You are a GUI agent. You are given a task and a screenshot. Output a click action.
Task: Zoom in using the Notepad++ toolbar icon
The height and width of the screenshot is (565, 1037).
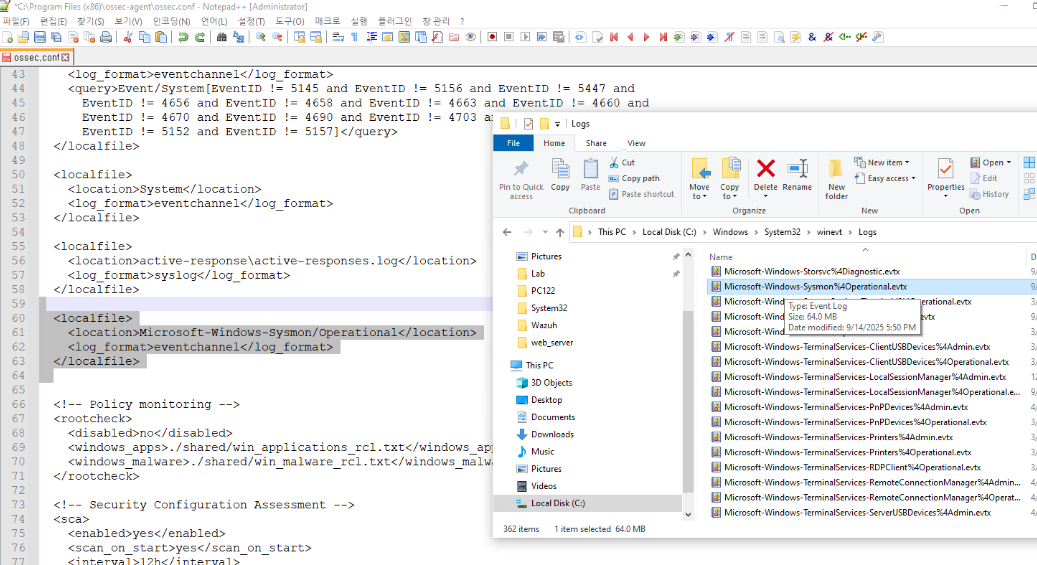(x=261, y=37)
